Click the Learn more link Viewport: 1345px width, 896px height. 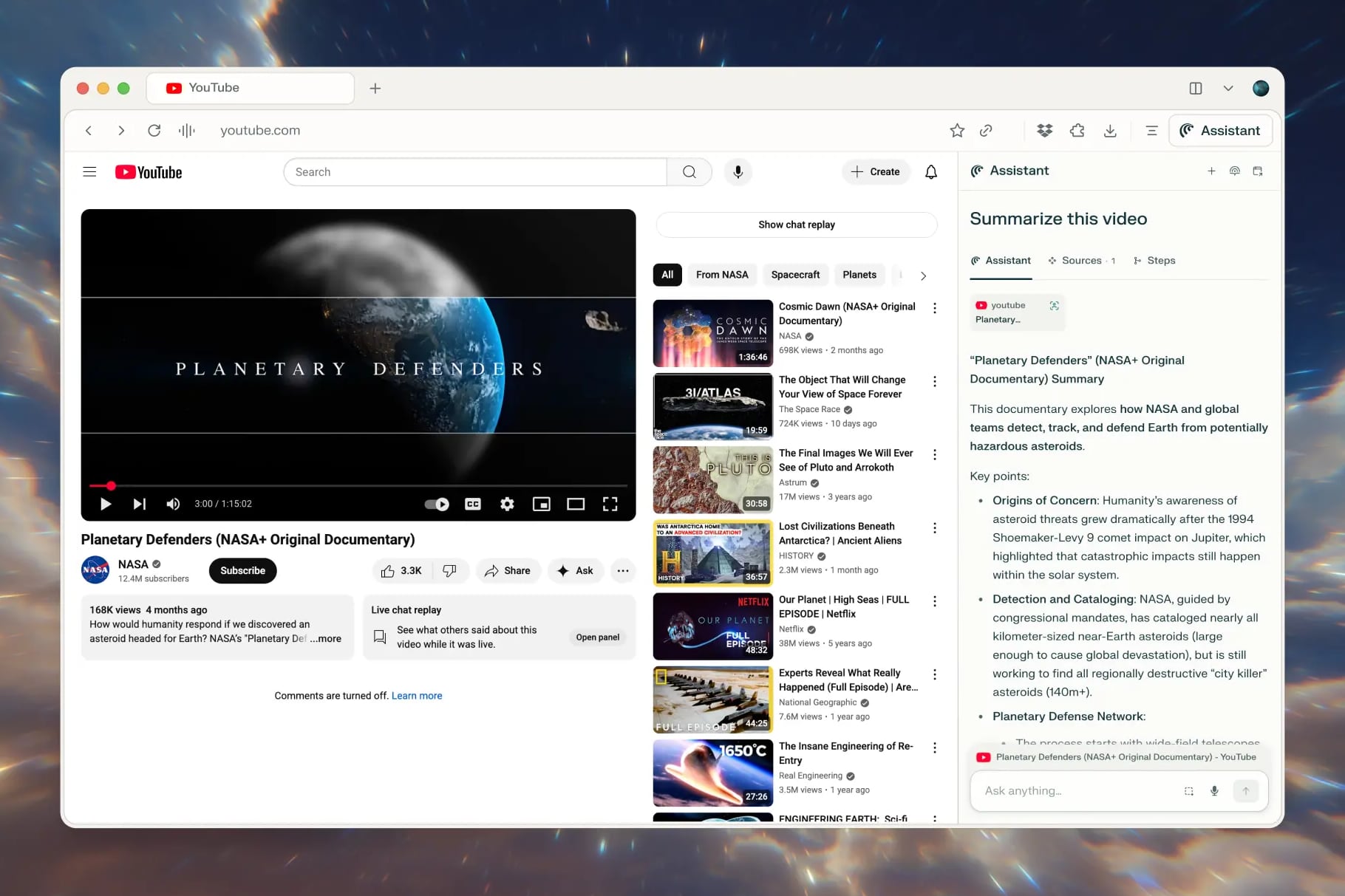pyautogui.click(x=417, y=696)
